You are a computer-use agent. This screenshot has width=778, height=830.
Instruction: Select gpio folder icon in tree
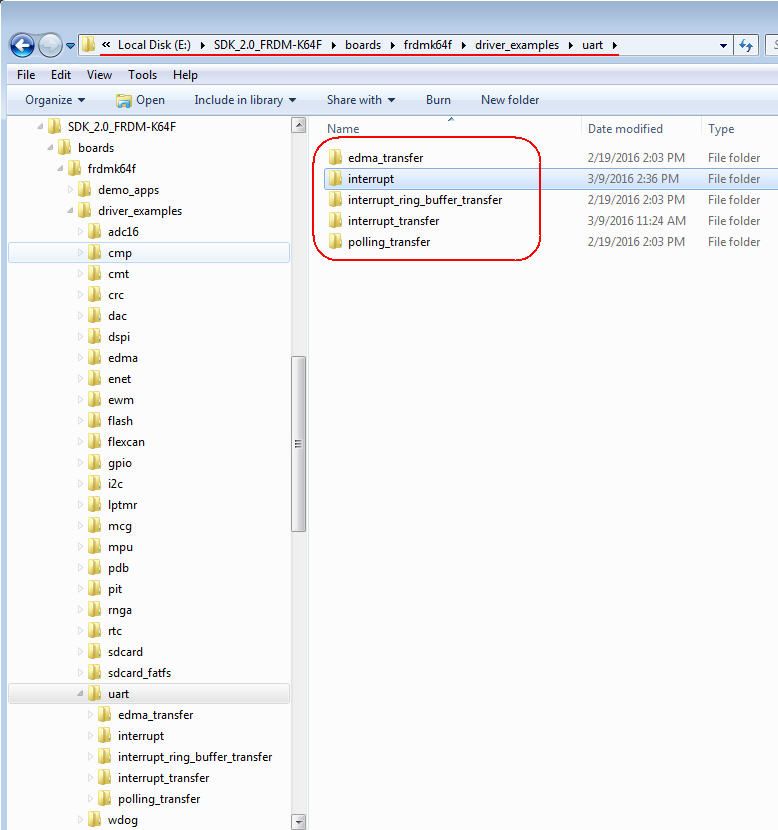95,463
